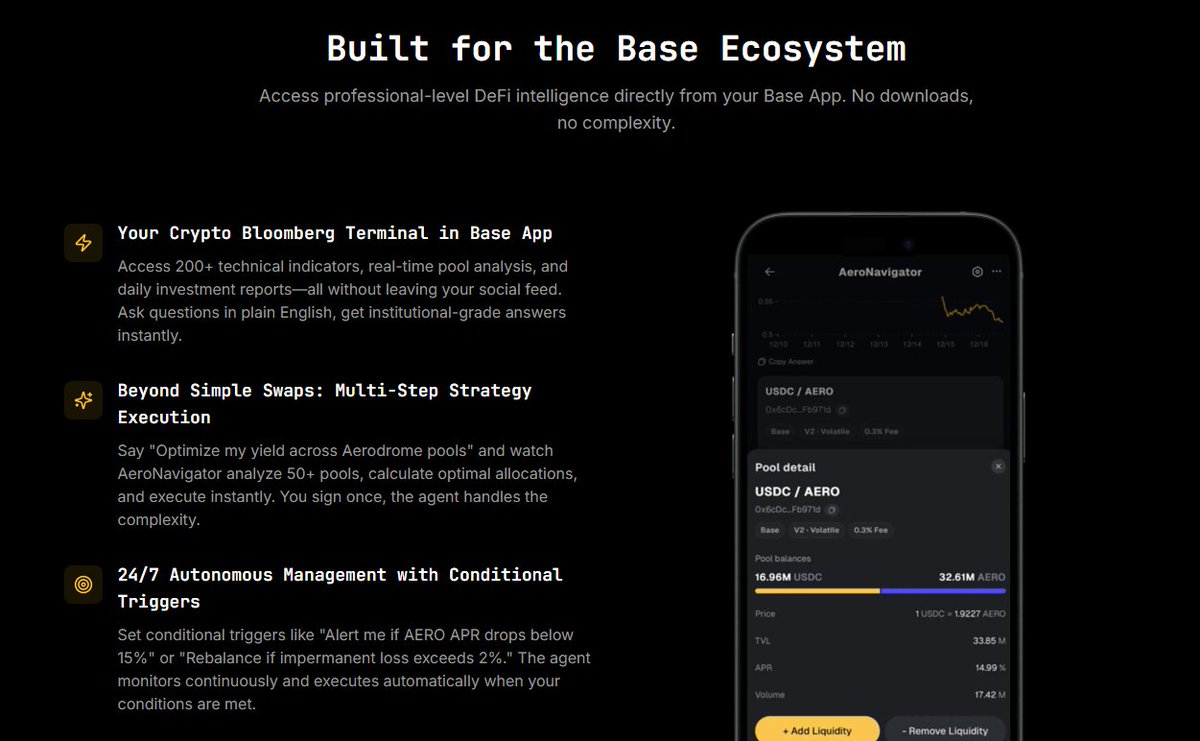Click the Your Crypto Bloomberg Terminal in Base App heading
This screenshot has height=741, width=1200.
click(x=335, y=233)
